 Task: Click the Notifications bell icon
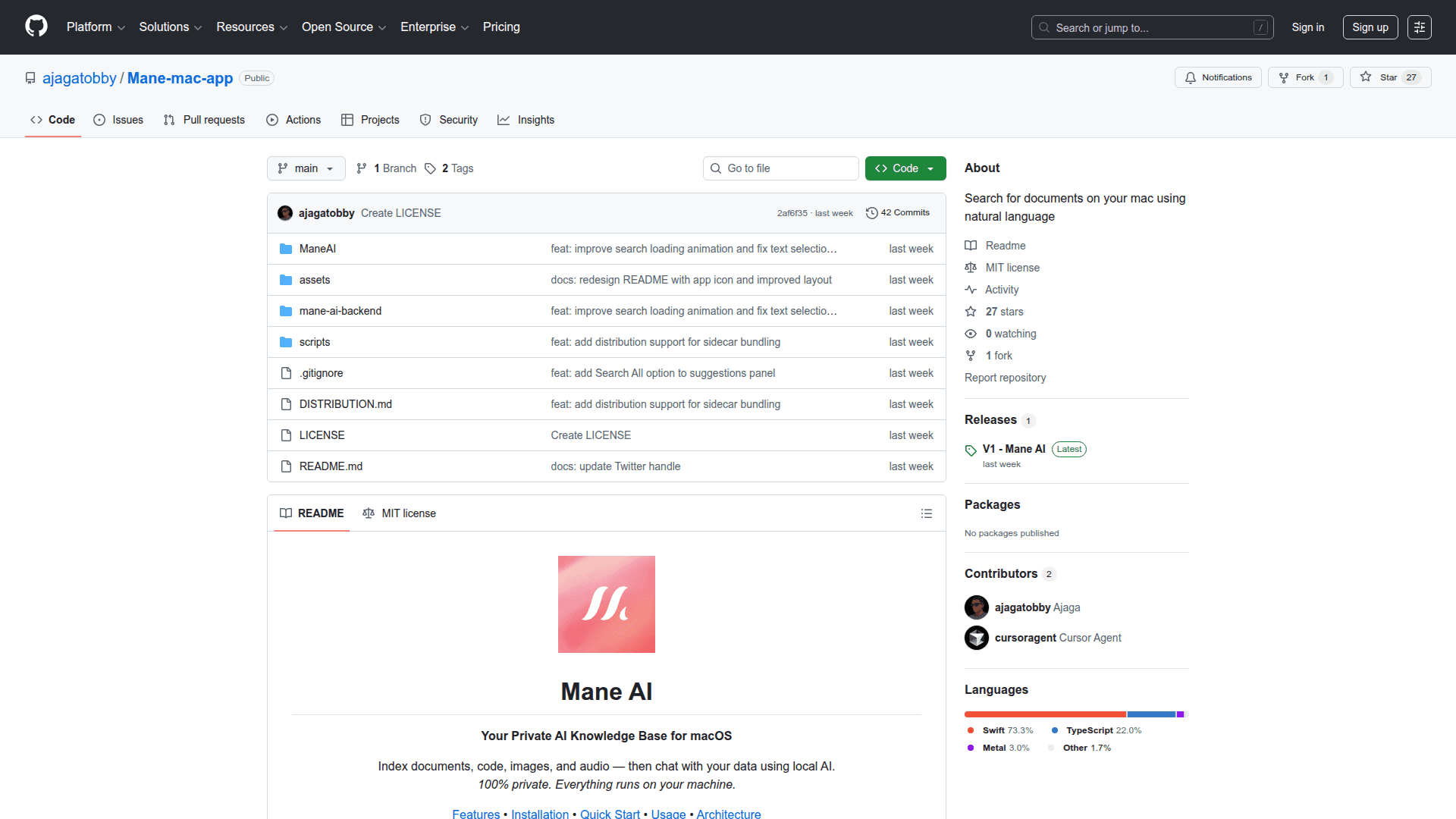click(x=1191, y=77)
